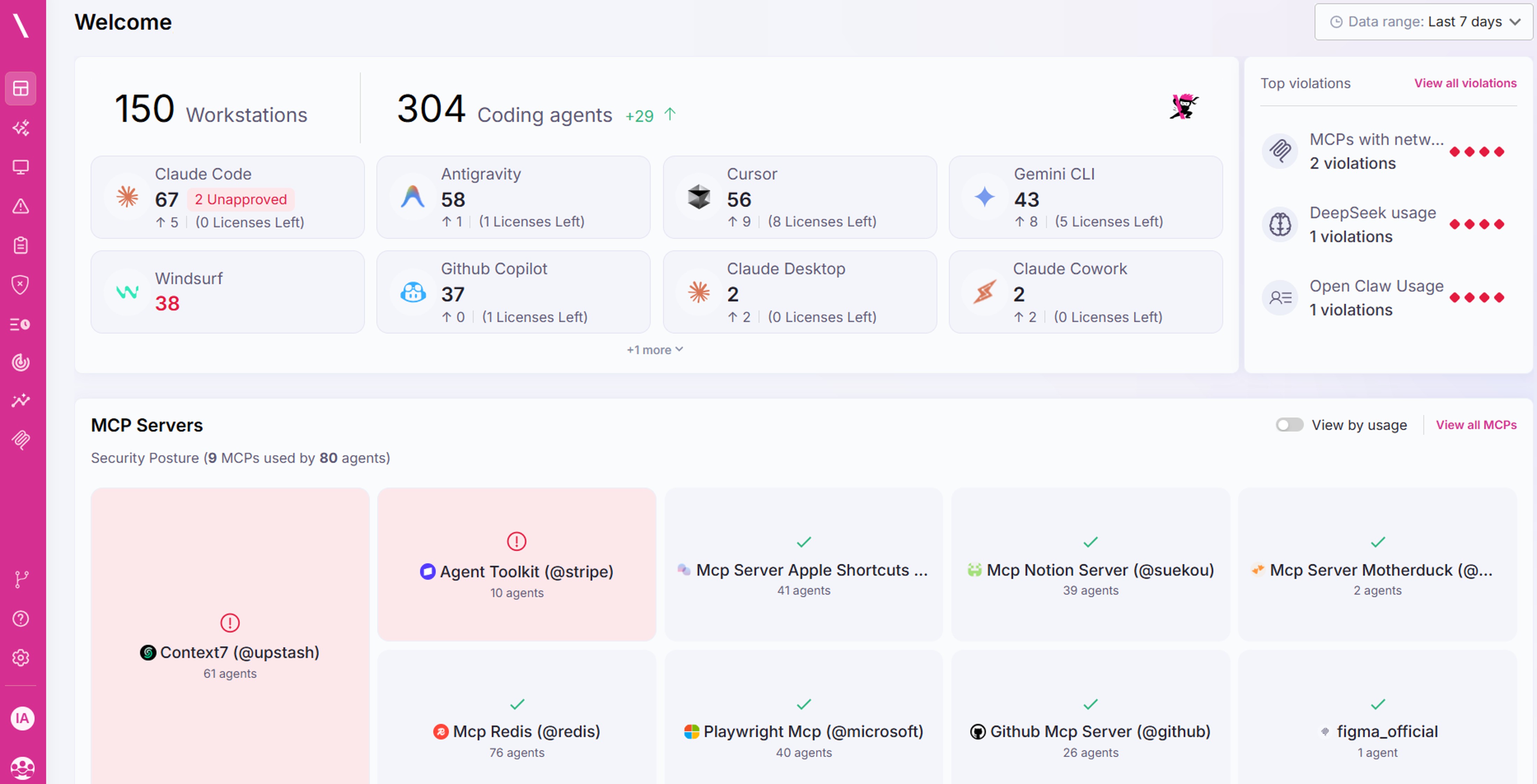The width and height of the screenshot is (1537, 784).
Task: Click the Antigravity logo icon
Action: tap(413, 196)
